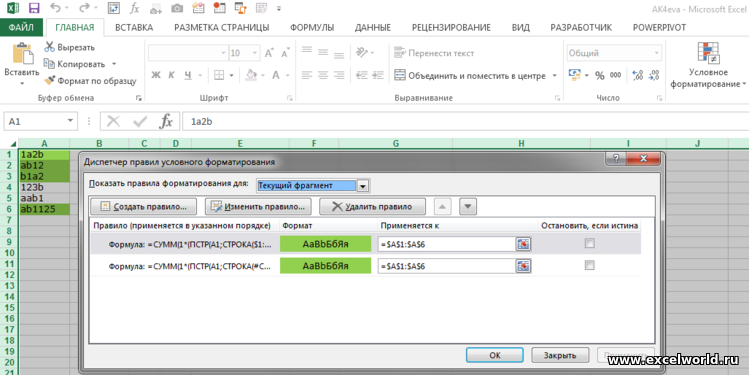Click Создать правило button
The width and height of the screenshot is (749, 375).
144,207
